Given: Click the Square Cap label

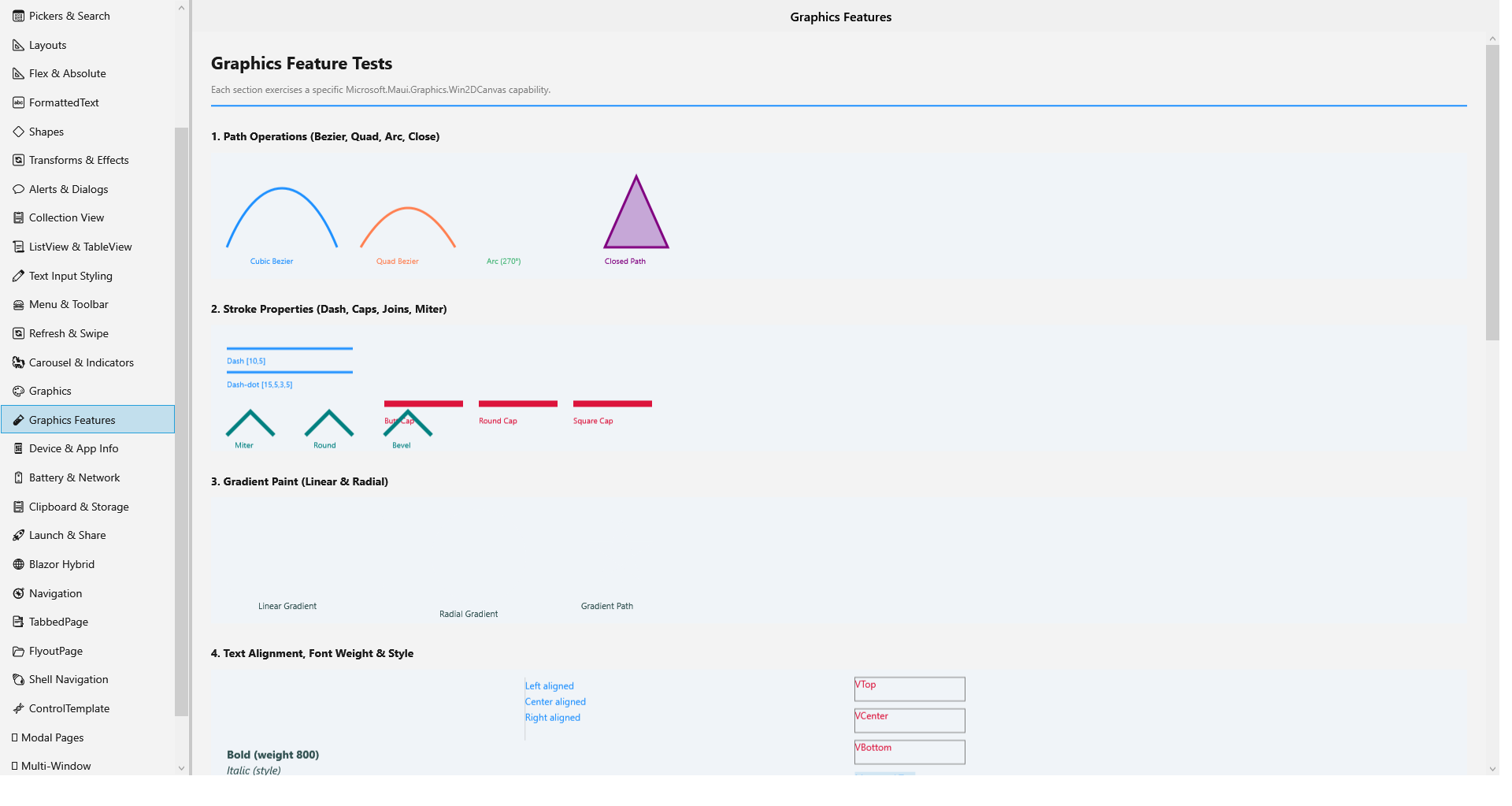Looking at the screenshot, I should point(593,421).
